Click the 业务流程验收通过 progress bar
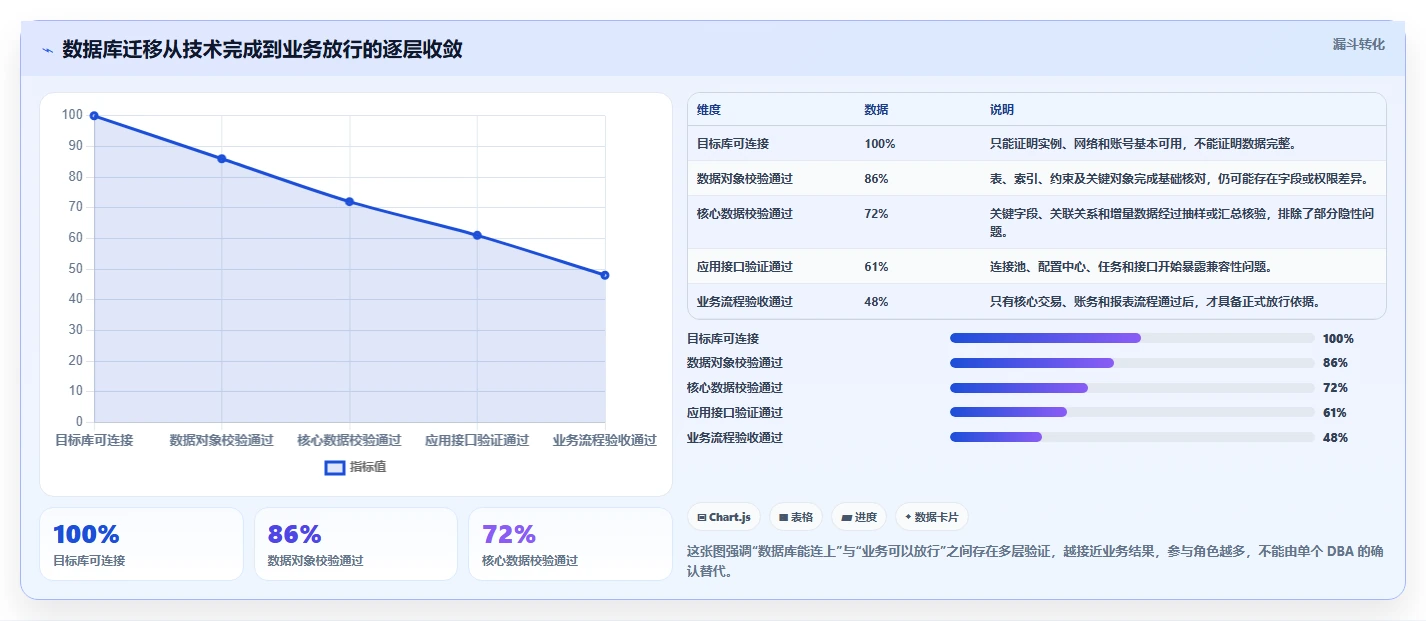This screenshot has height=621, width=1426. [1132, 437]
